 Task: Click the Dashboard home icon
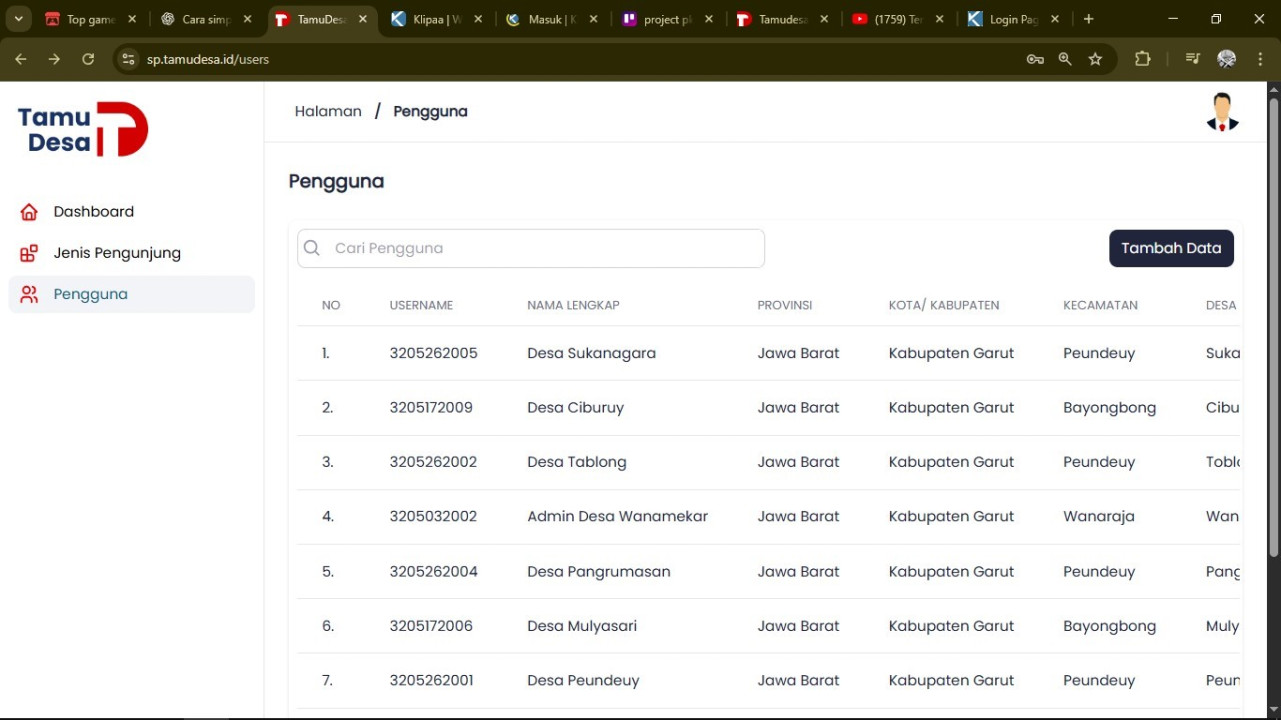[x=29, y=212]
